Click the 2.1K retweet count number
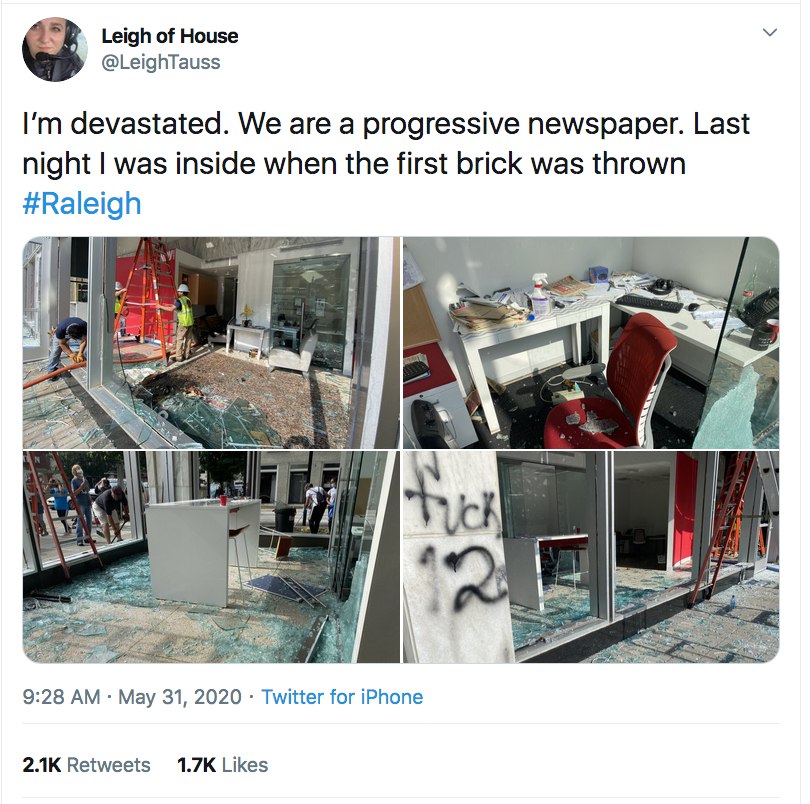Viewport: 810px width, 804px height. click(42, 765)
